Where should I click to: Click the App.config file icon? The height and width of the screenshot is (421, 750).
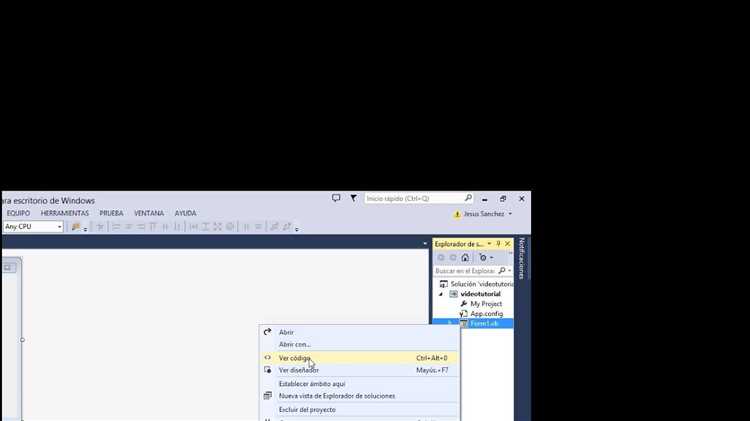463,314
